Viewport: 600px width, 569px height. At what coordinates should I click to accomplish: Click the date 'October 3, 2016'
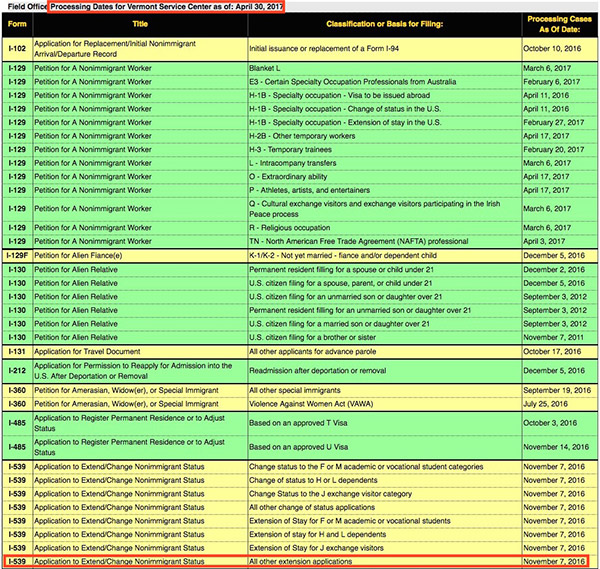[x=550, y=423]
